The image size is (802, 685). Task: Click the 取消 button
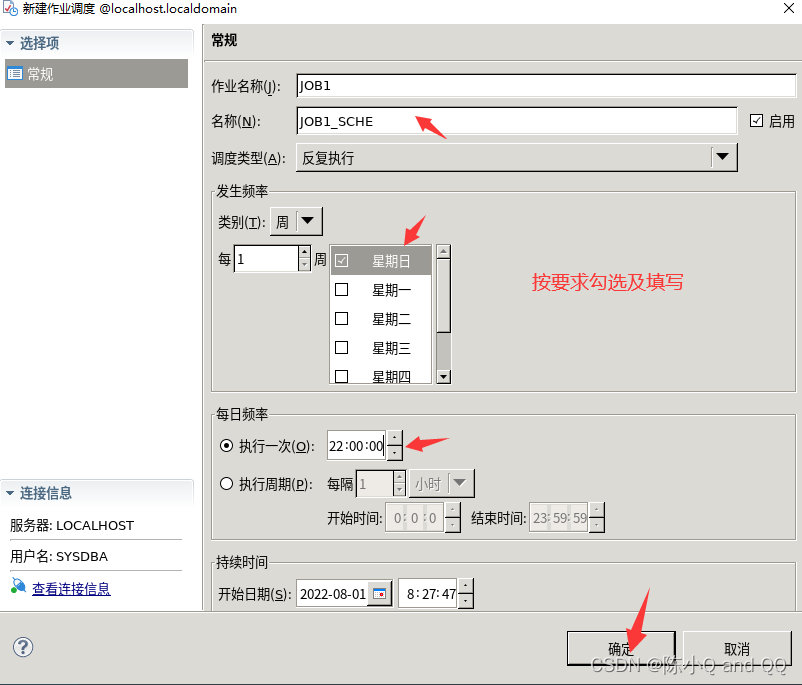(737, 648)
